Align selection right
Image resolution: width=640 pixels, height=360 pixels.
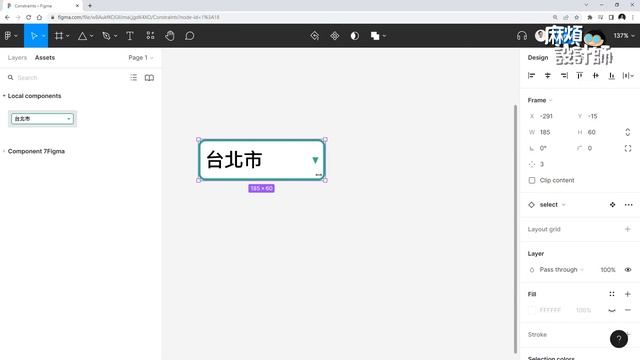pyautogui.click(x=564, y=76)
